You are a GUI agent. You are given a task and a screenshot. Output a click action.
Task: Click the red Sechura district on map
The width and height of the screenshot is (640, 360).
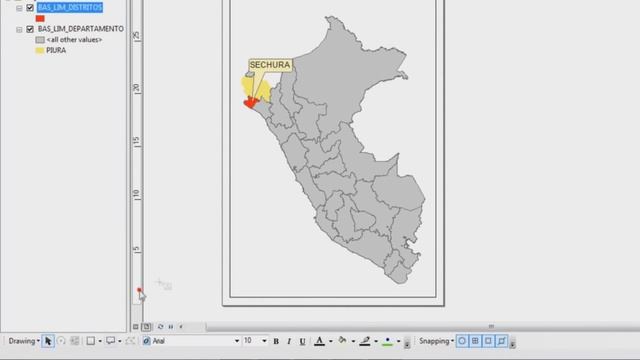(x=251, y=102)
